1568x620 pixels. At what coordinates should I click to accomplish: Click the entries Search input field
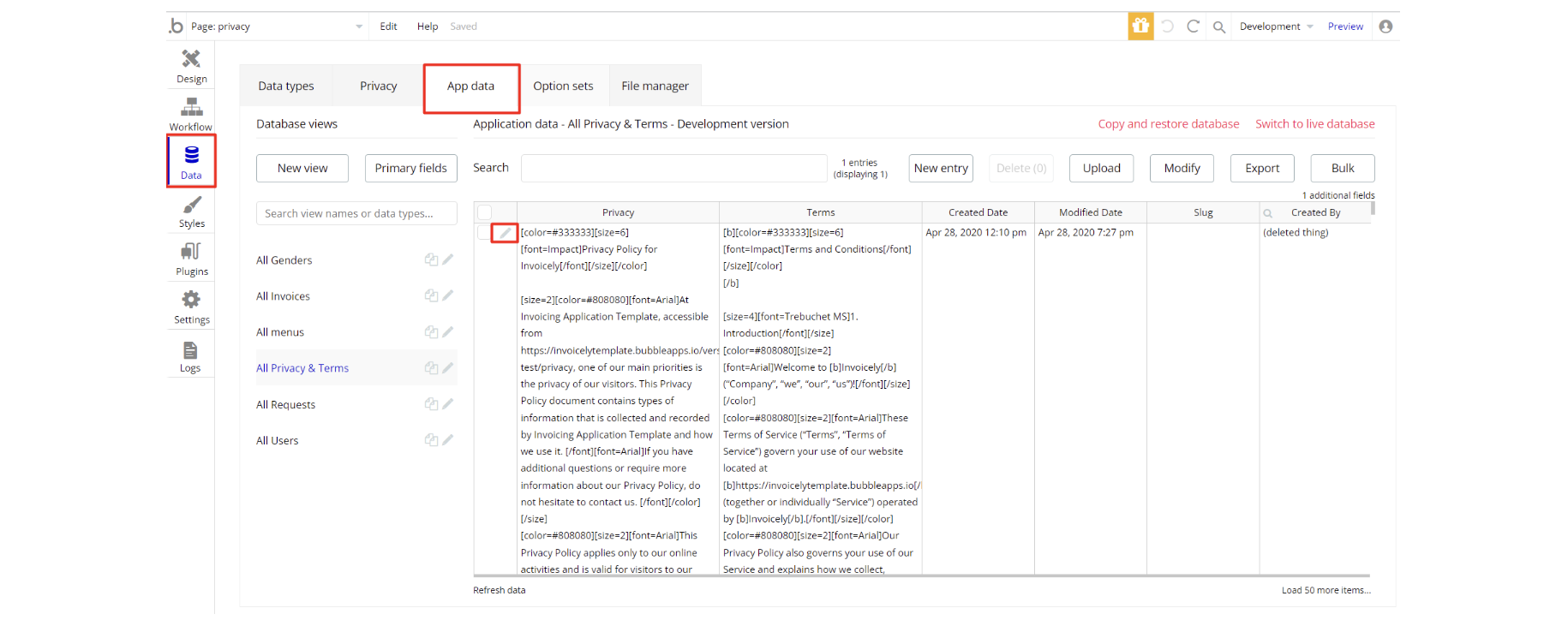[x=673, y=168]
